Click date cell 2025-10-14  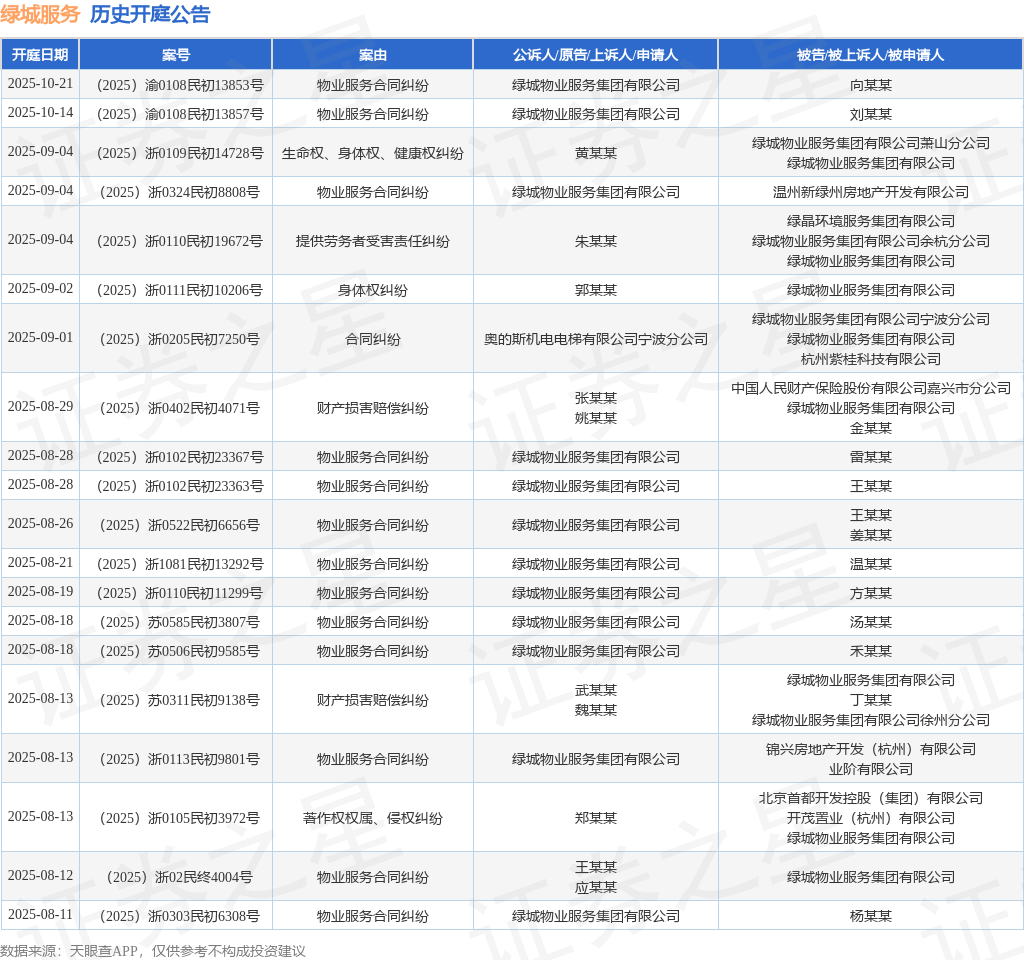tap(40, 112)
